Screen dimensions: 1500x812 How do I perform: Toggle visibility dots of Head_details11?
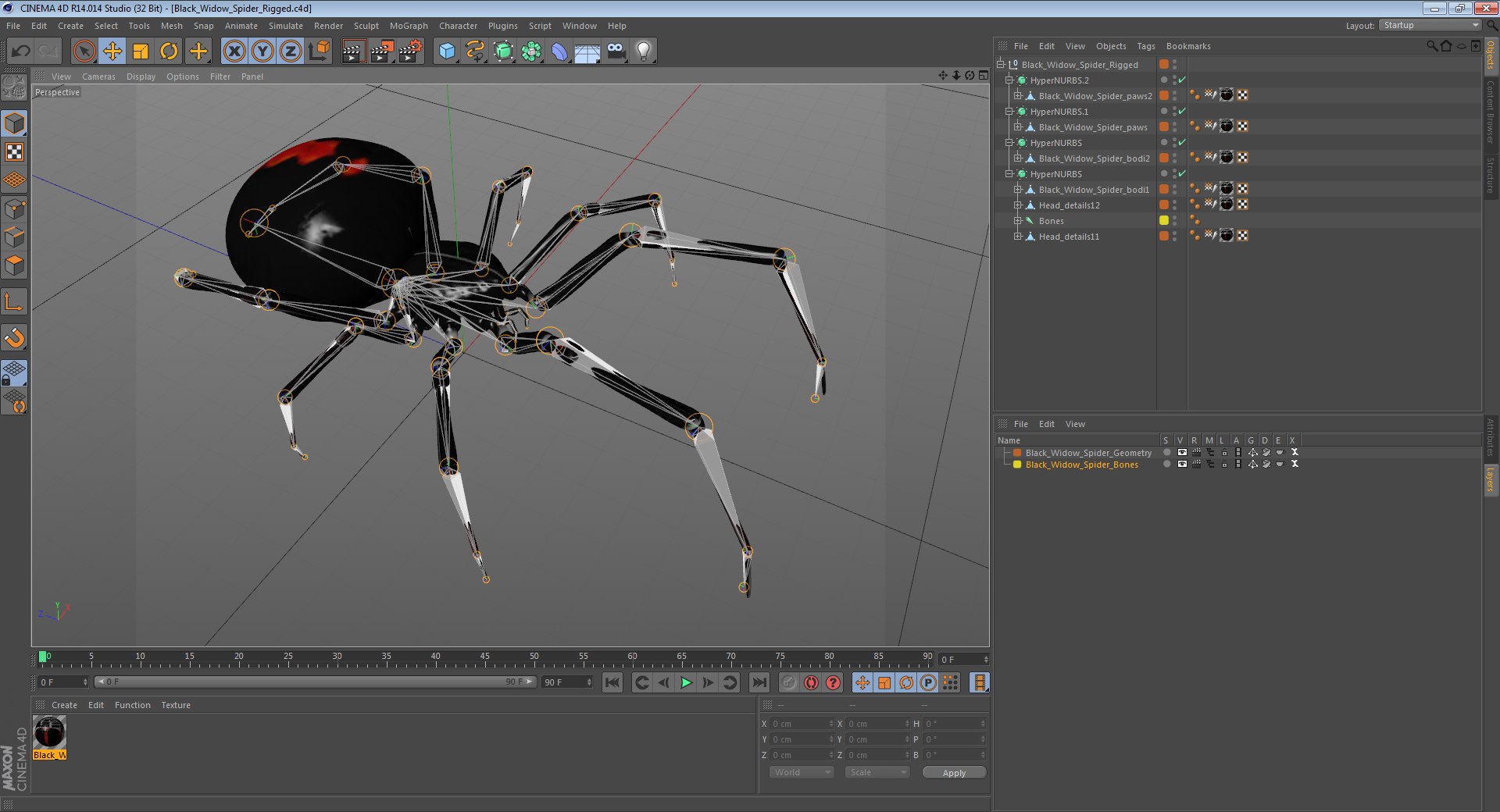click(x=1174, y=237)
